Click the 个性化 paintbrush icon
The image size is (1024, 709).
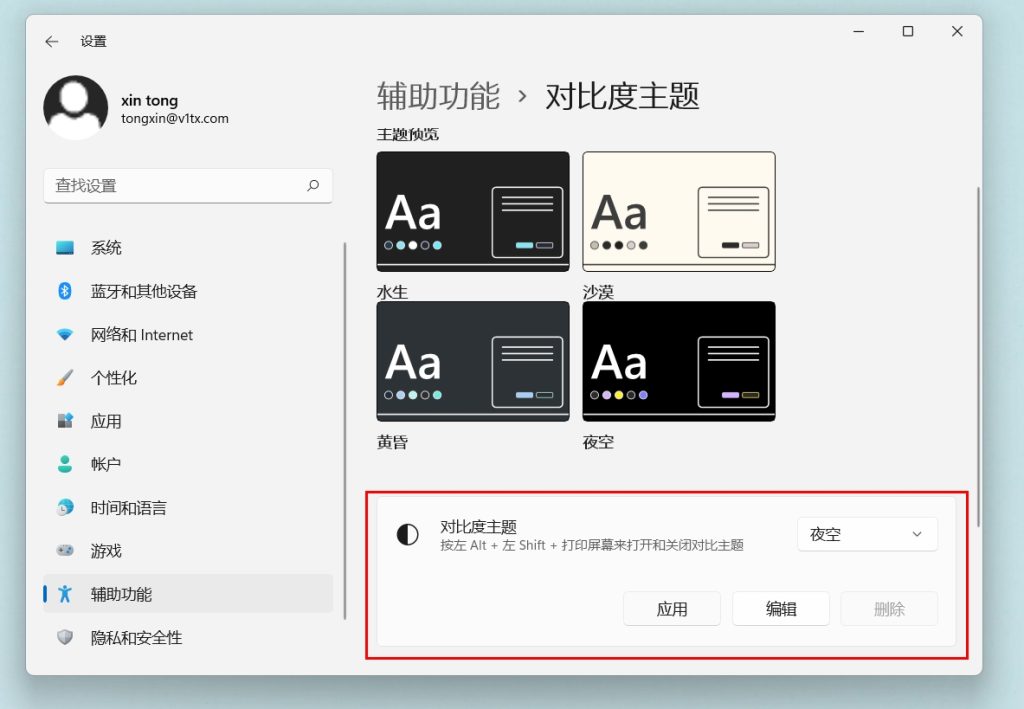65,378
